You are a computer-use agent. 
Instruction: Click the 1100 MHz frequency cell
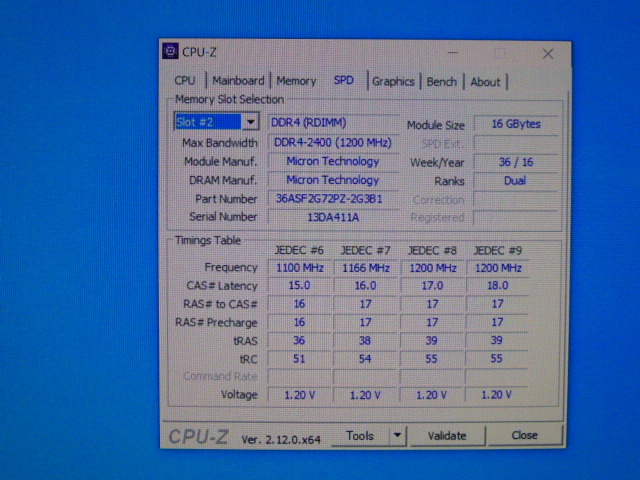[300, 268]
